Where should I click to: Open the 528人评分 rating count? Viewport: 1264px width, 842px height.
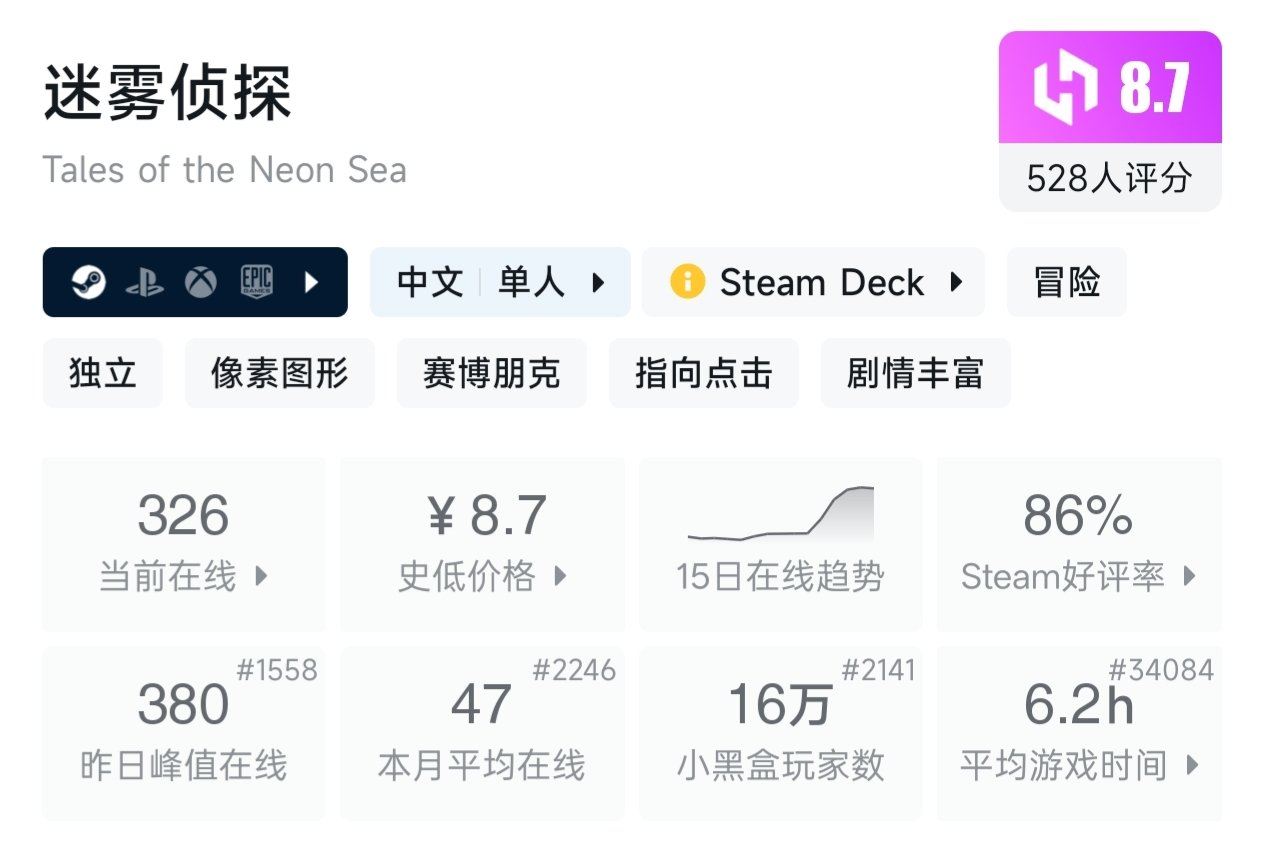[x=1109, y=179]
